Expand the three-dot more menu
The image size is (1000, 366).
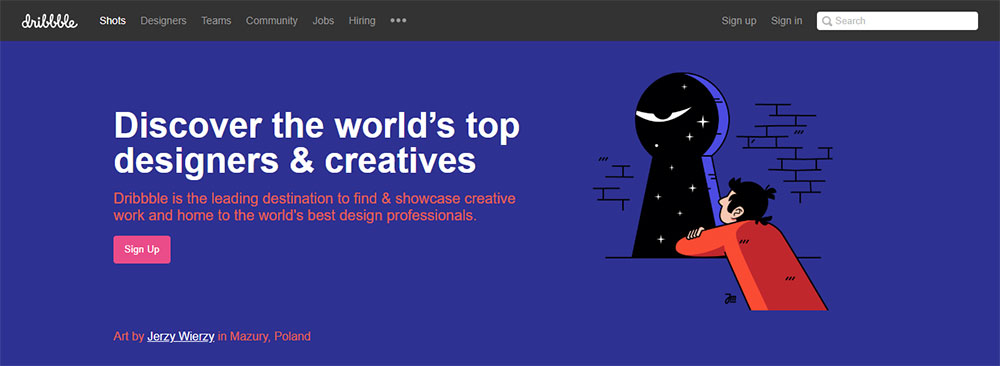[399, 20]
